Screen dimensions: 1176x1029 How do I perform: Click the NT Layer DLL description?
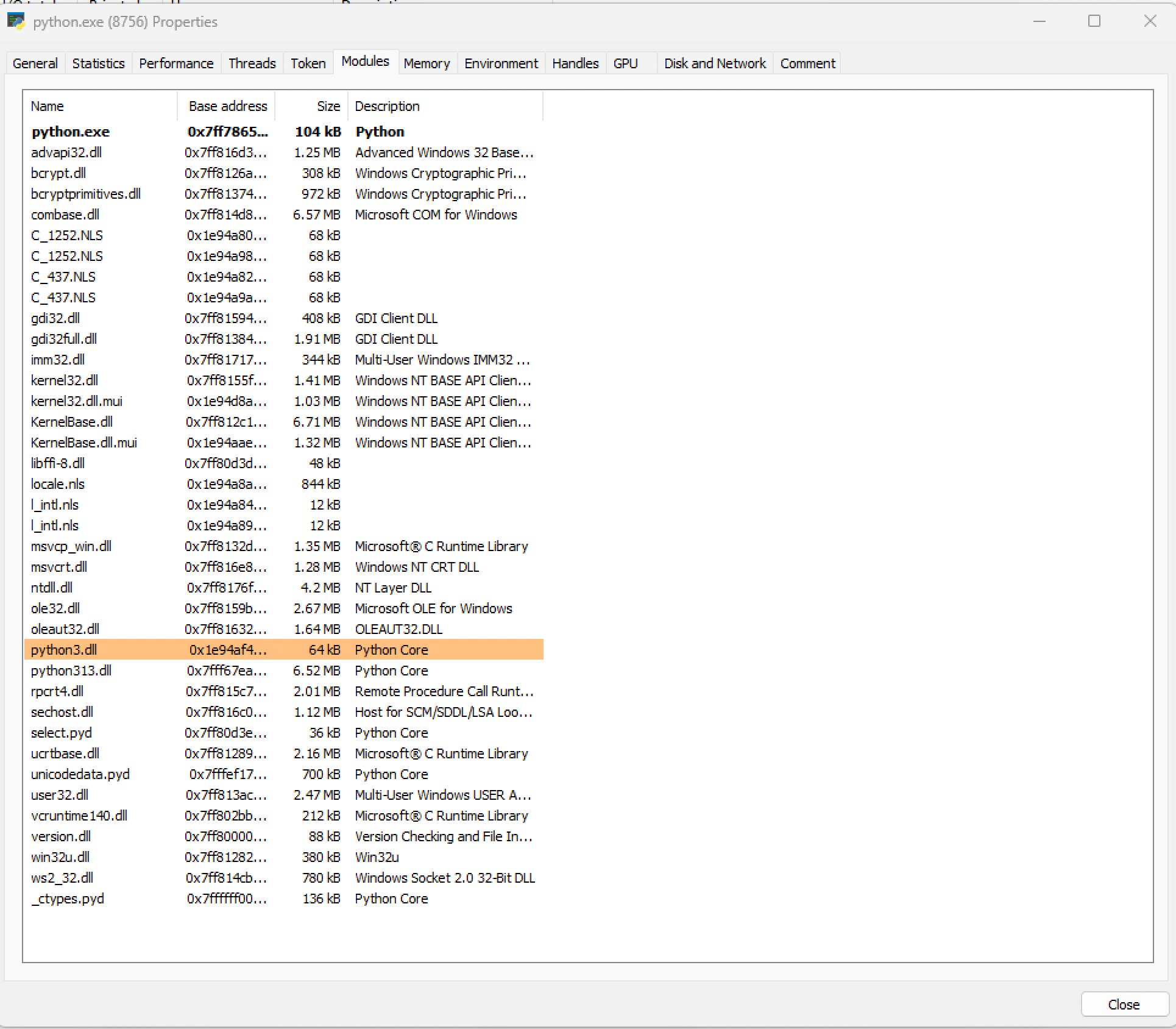(393, 588)
